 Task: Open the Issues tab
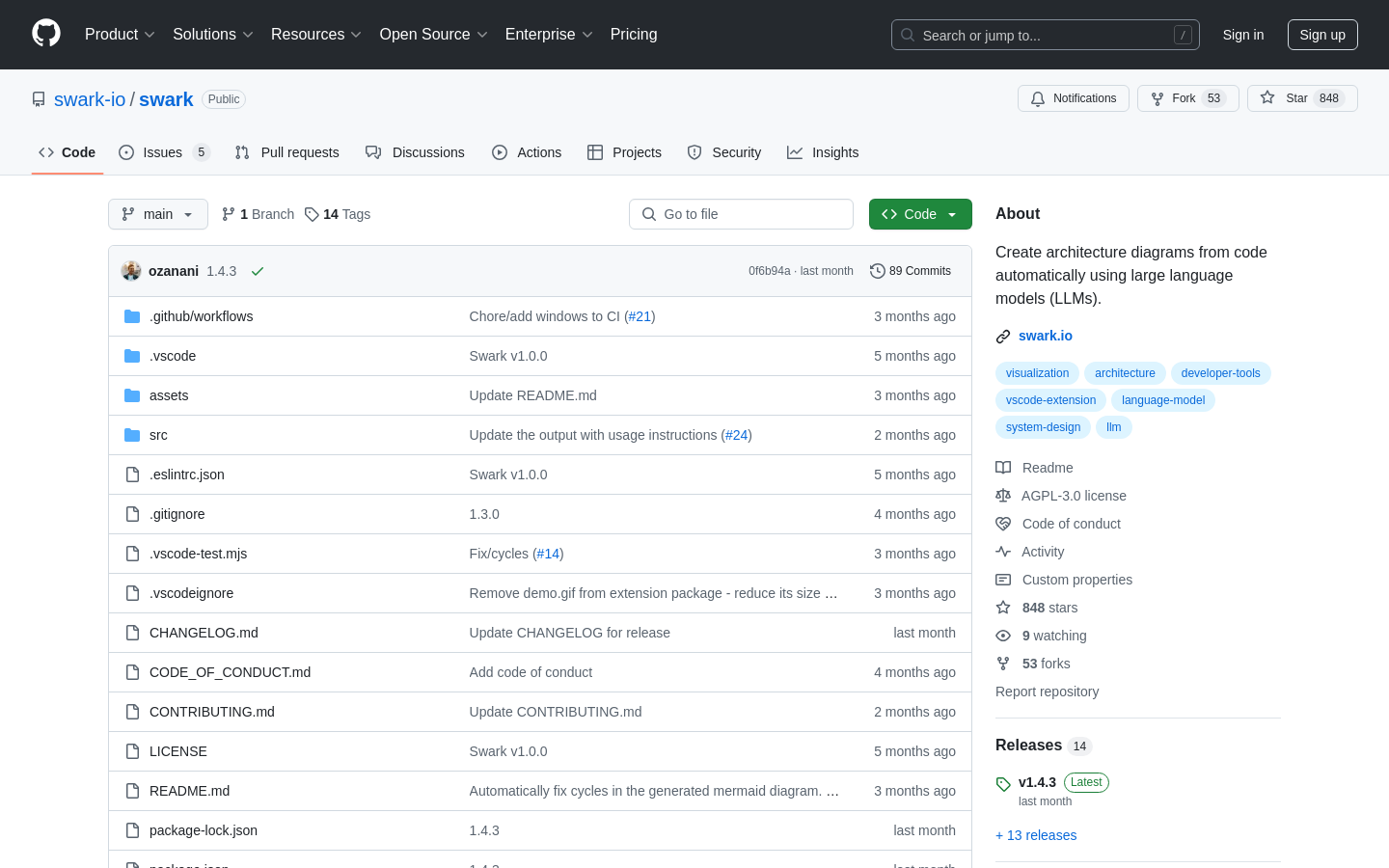click(x=164, y=152)
